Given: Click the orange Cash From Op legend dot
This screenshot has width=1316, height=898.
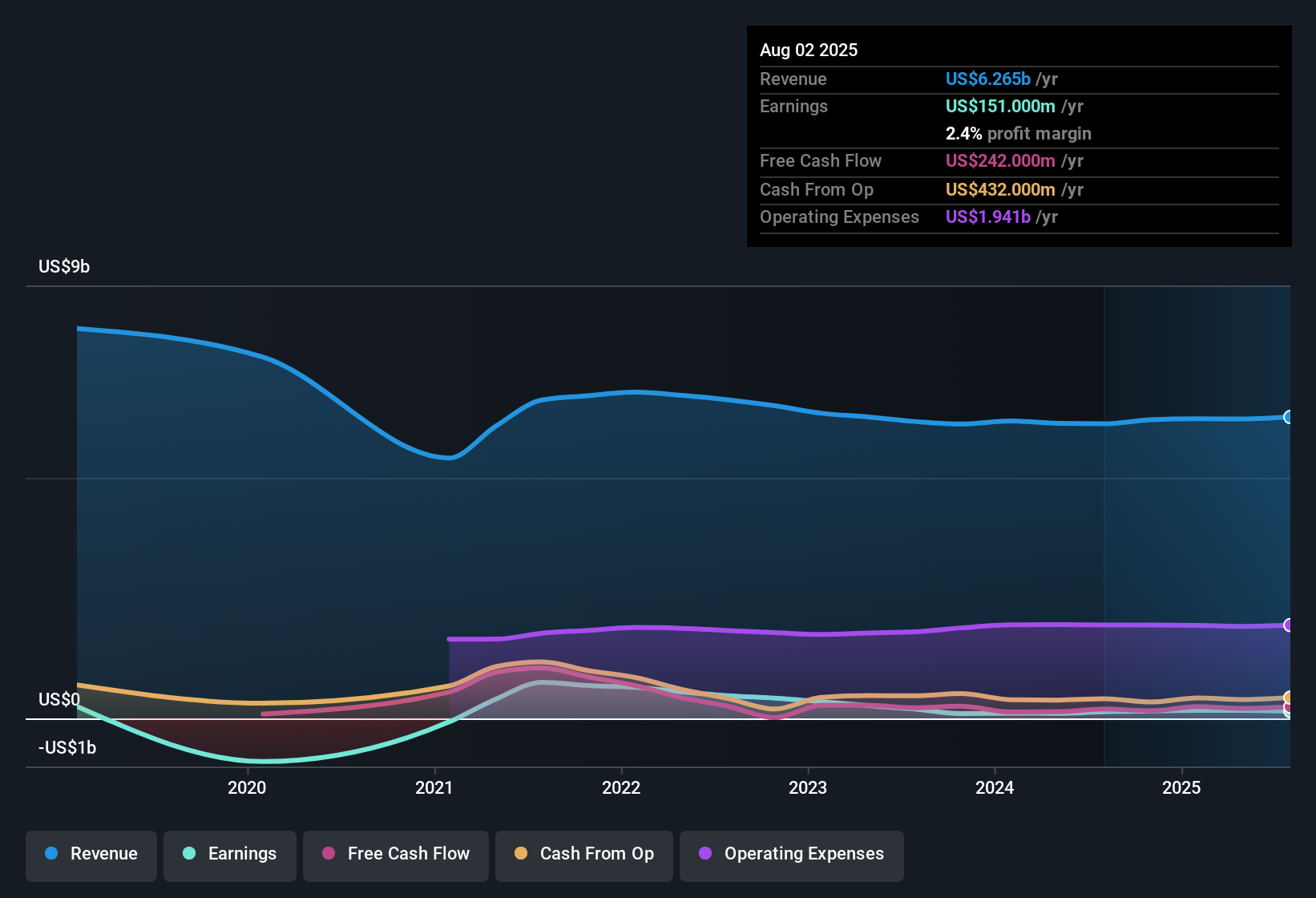Looking at the screenshot, I should coord(520,854).
